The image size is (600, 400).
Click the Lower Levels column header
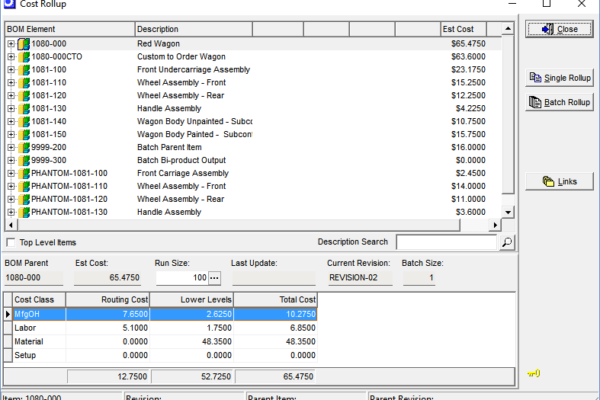tap(192, 300)
